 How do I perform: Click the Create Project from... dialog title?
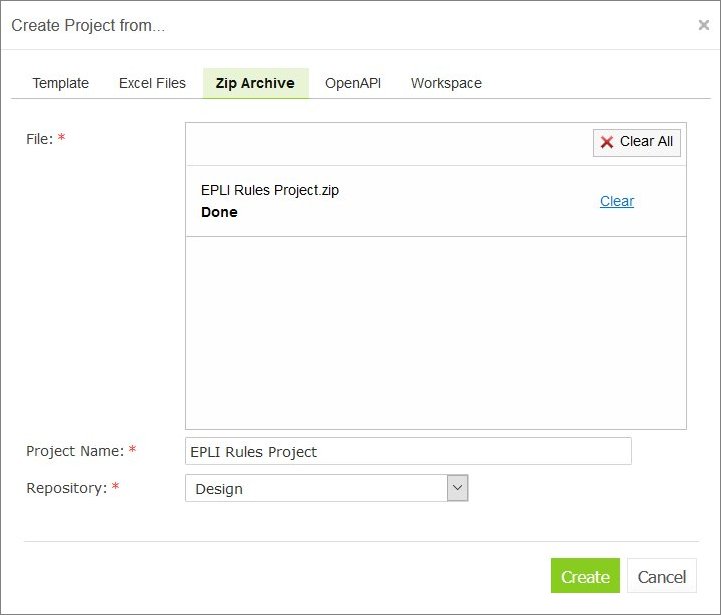pos(88,25)
